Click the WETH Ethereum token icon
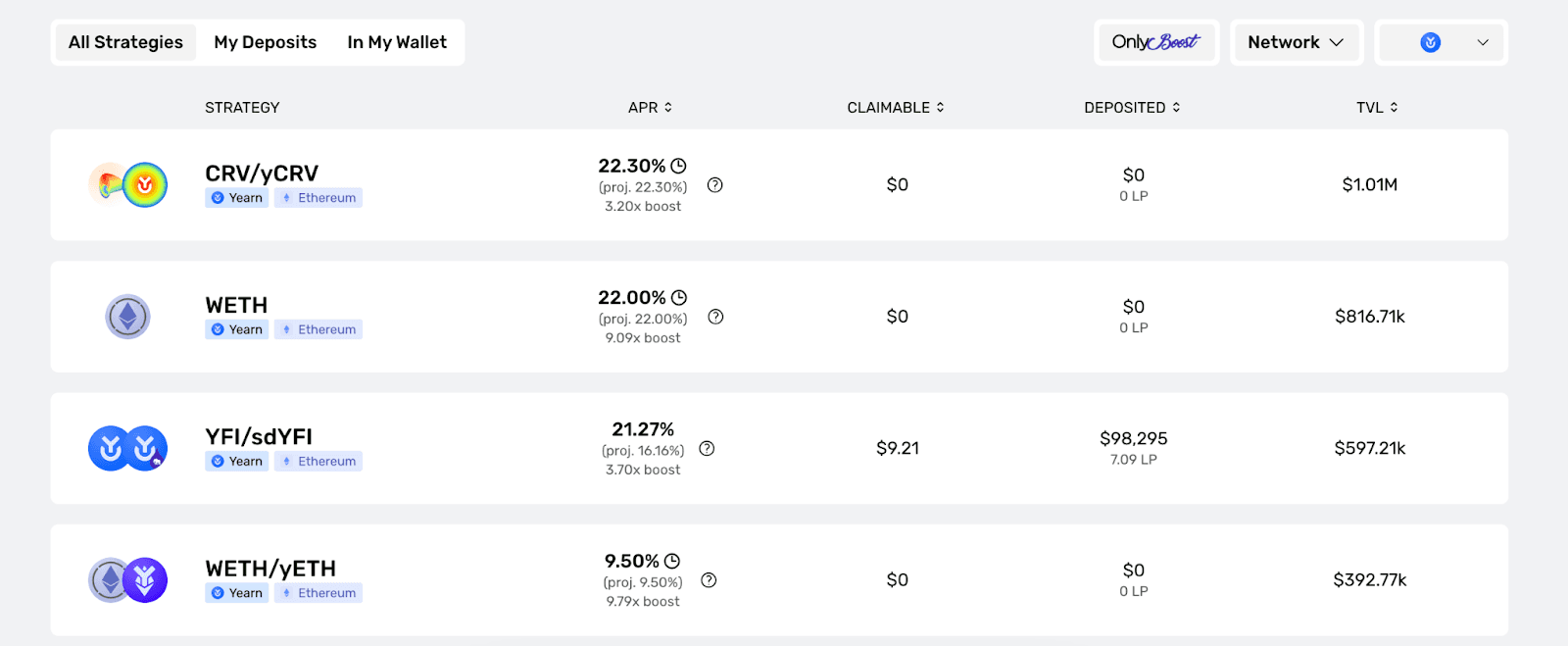1568x646 pixels. pyautogui.click(x=127, y=317)
